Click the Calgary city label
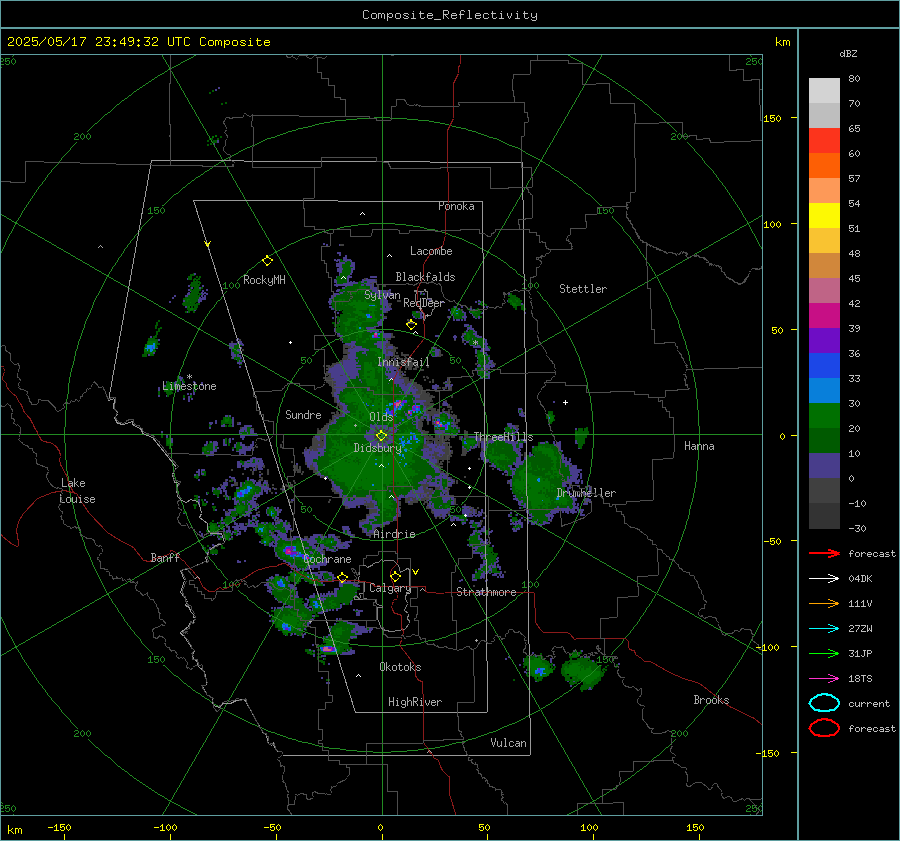Viewport: 900px width, 841px height. 390,588
